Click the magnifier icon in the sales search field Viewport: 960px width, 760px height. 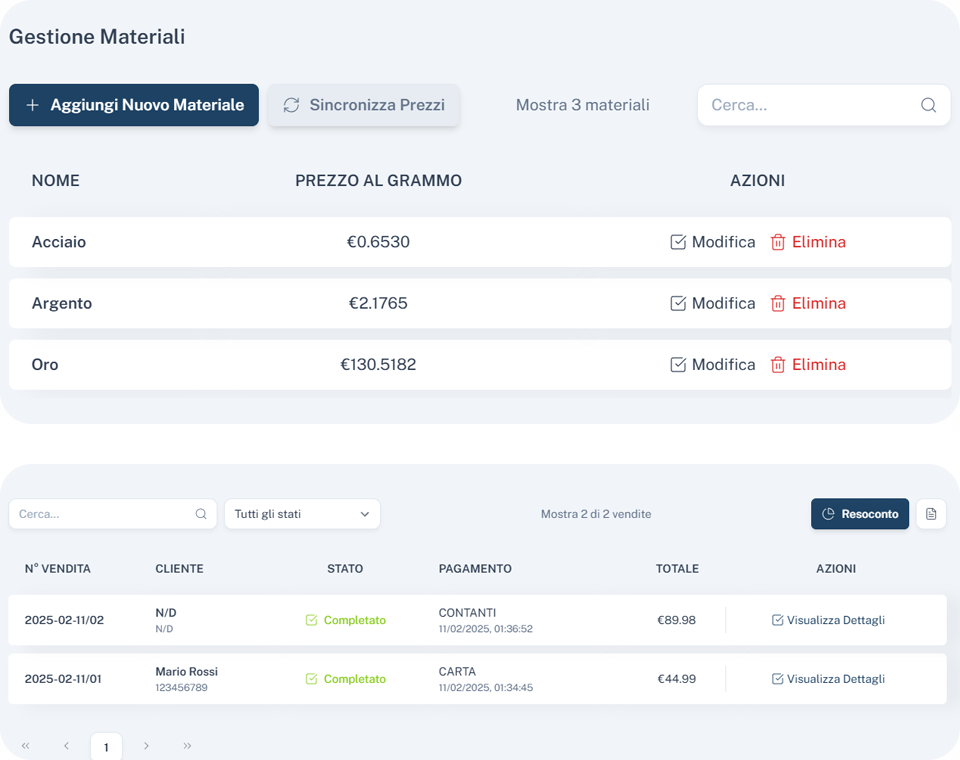(x=199, y=513)
